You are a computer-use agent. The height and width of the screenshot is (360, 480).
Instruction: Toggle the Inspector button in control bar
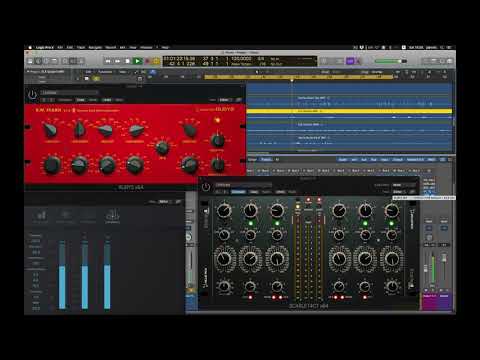pos(38,61)
